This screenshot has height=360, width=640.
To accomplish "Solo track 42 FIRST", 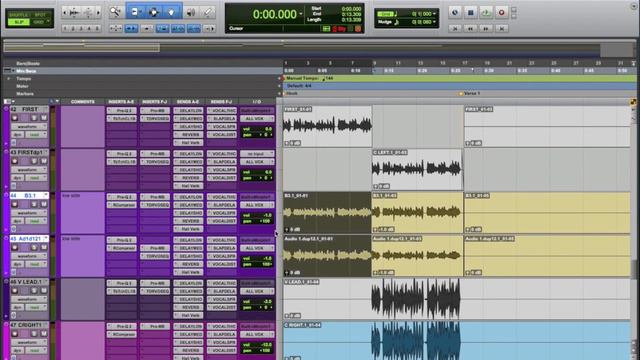I will 34,118.
